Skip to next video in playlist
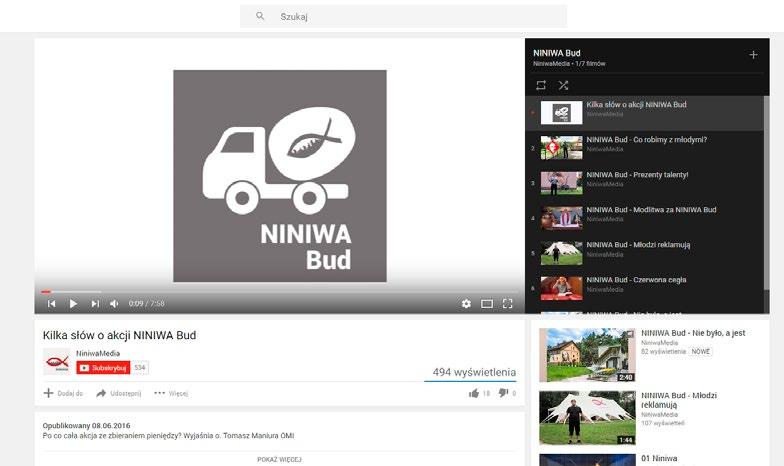This screenshot has height=466, width=784. click(x=95, y=304)
